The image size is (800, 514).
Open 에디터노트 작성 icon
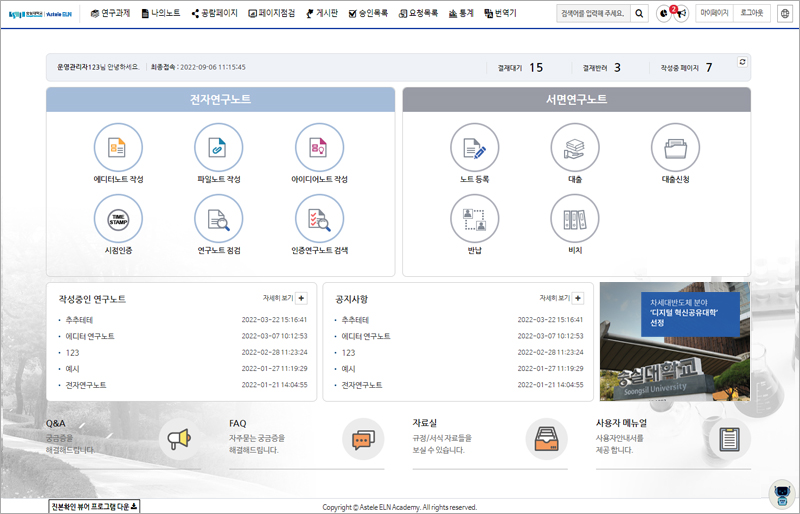coord(118,148)
